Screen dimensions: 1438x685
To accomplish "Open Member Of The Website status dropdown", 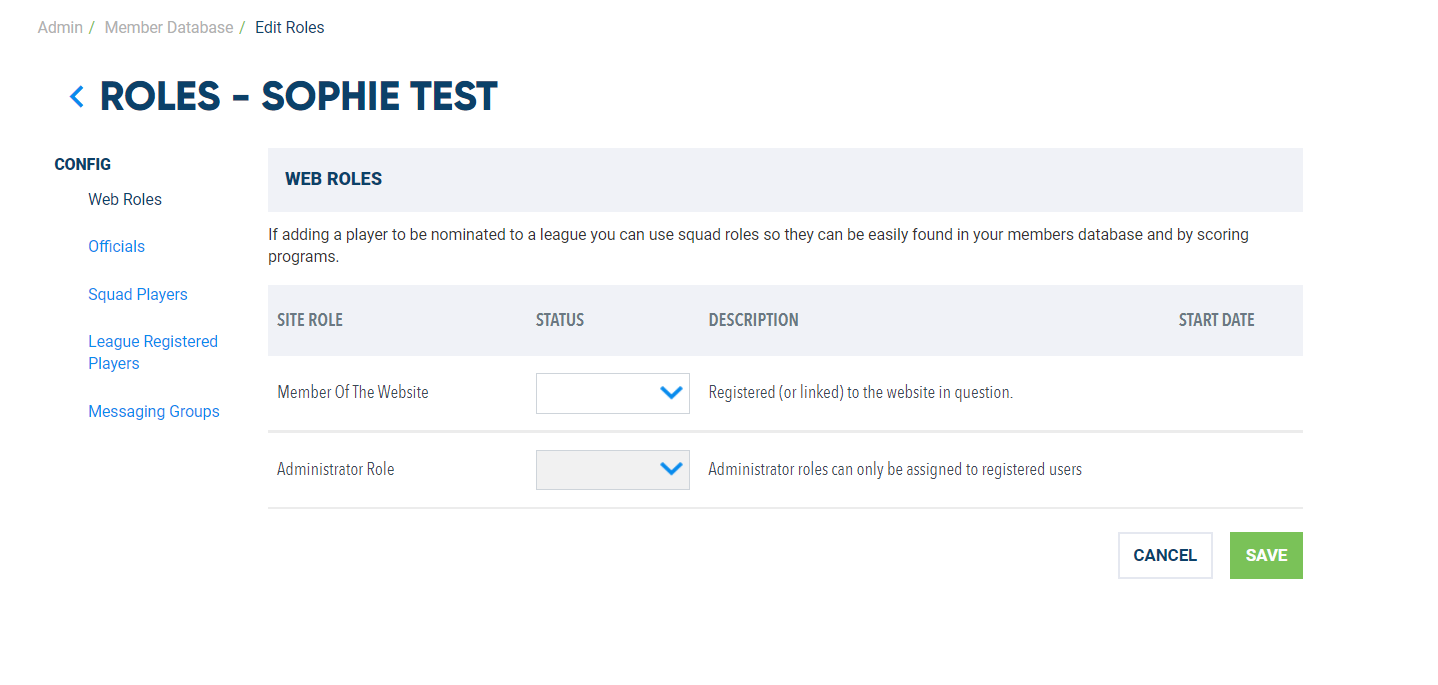I will [x=613, y=393].
